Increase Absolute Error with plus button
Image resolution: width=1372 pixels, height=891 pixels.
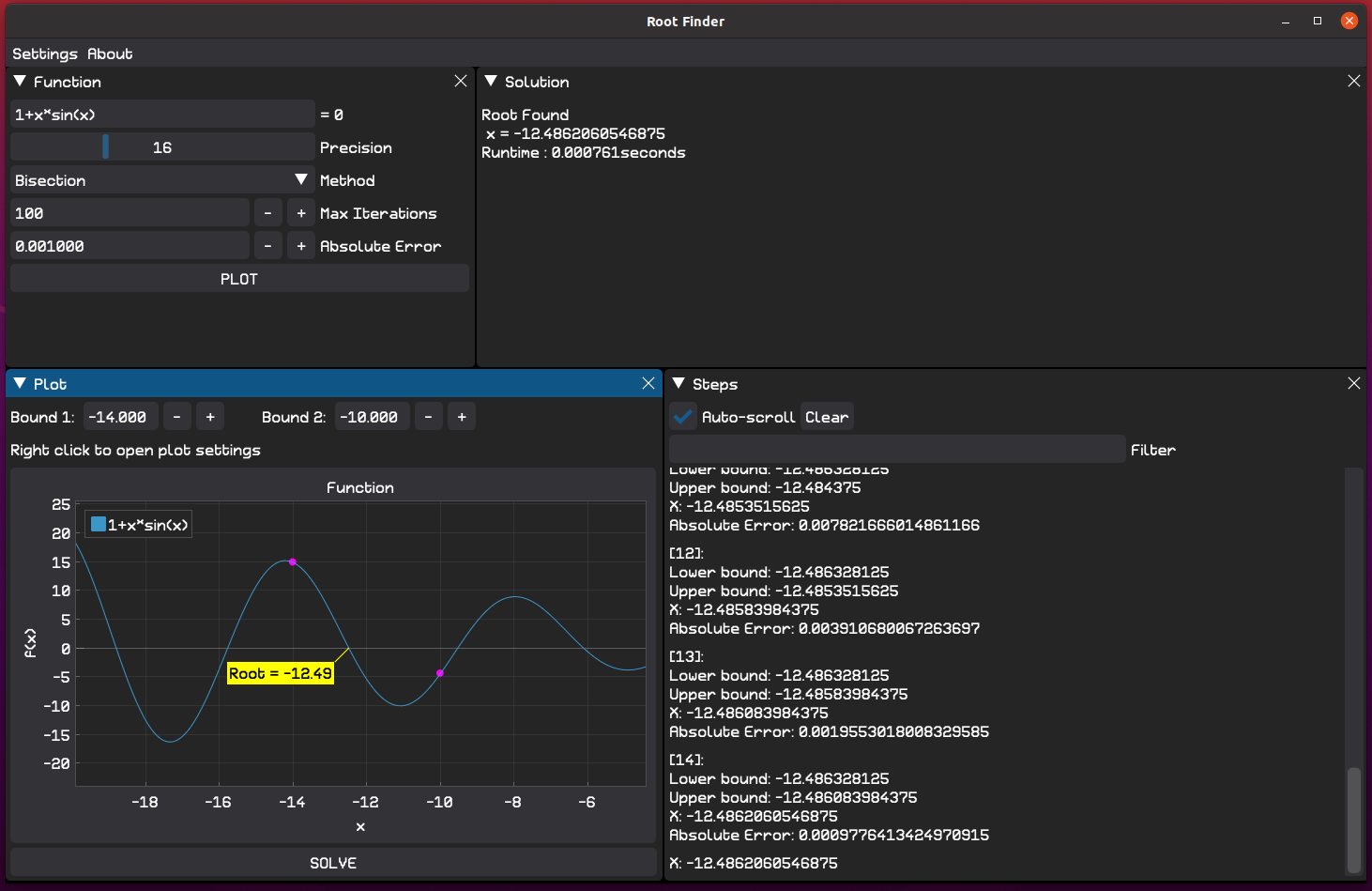(x=301, y=246)
